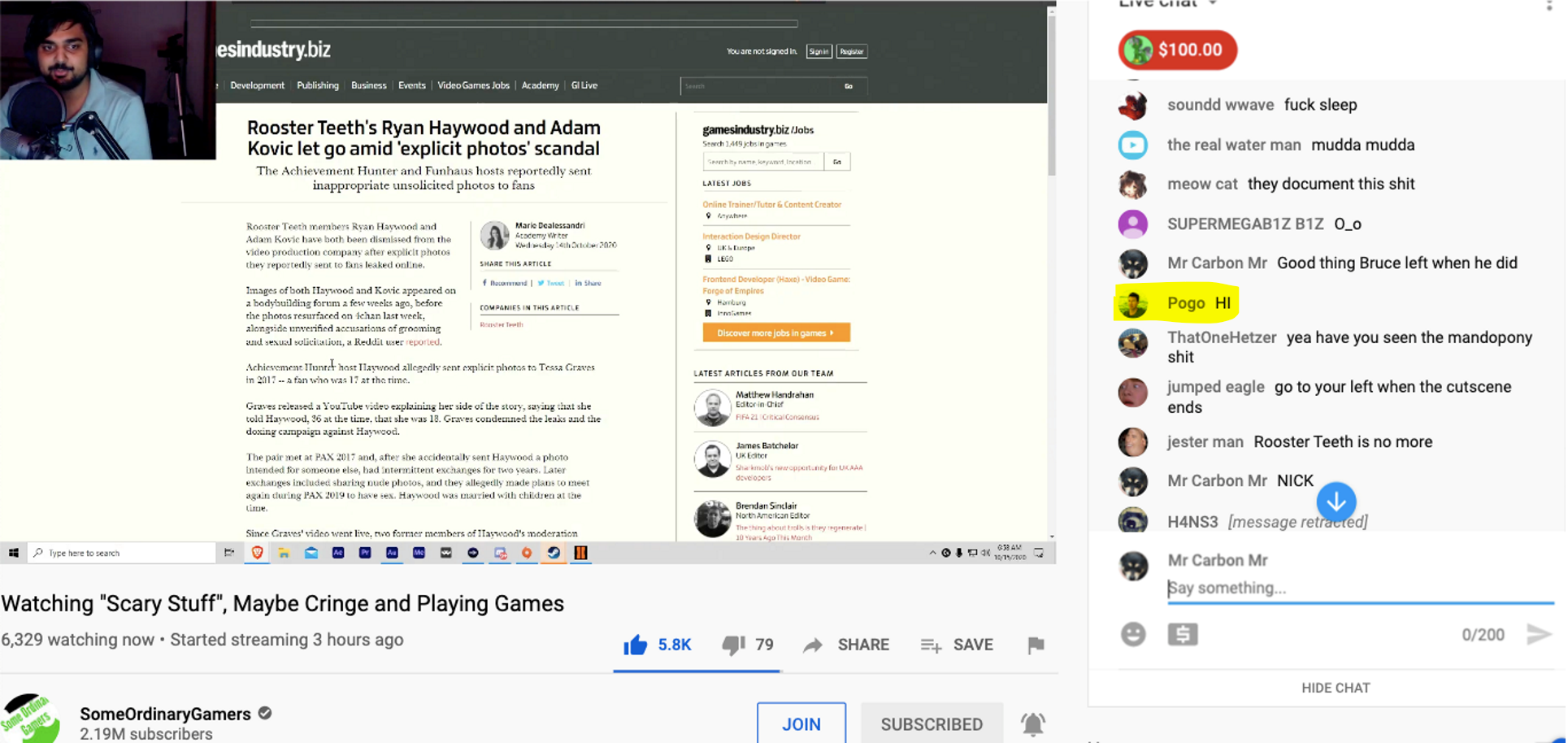Viewport: 1568px width, 743px height.
Task: Click the thumbs down dislike icon
Action: tap(733, 645)
